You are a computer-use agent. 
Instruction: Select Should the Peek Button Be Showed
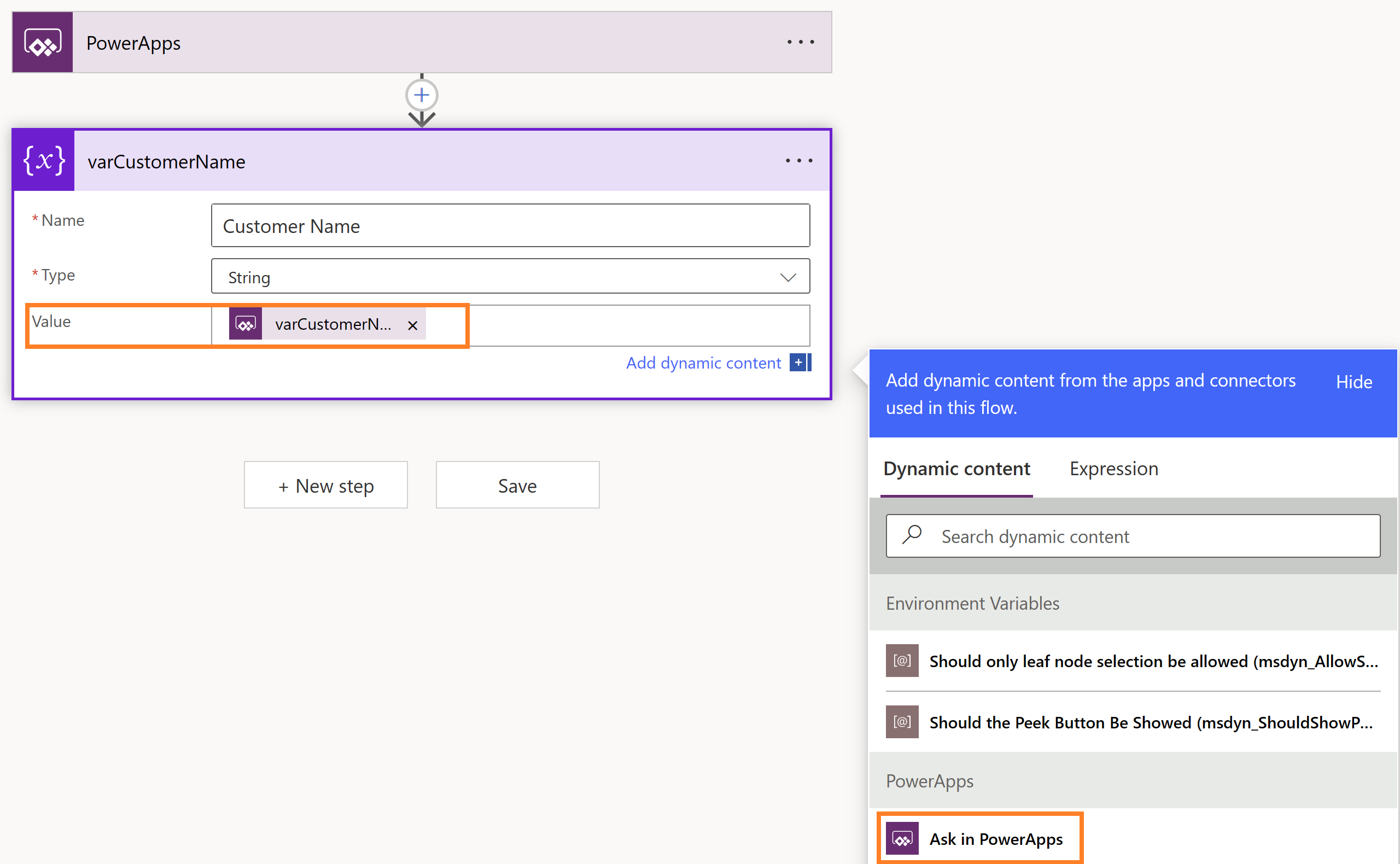(x=1150, y=722)
